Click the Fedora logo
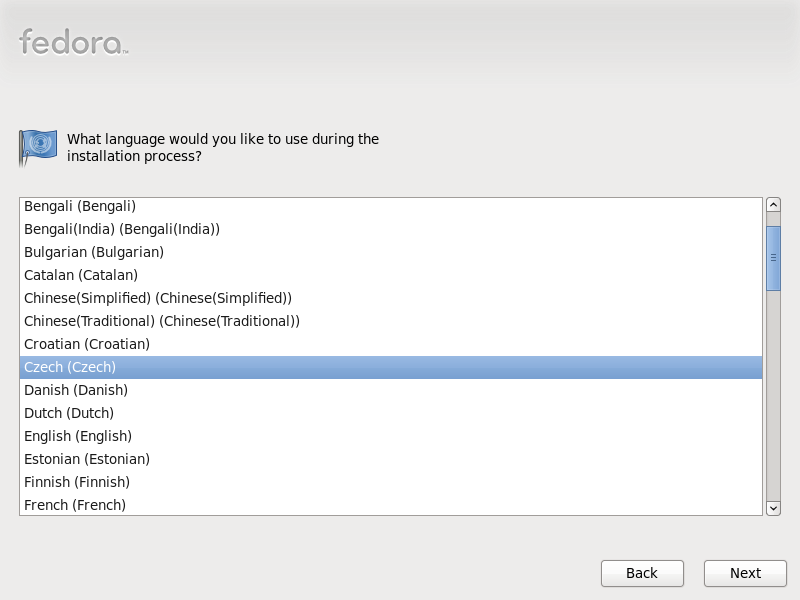800x600 pixels. pos(73,42)
